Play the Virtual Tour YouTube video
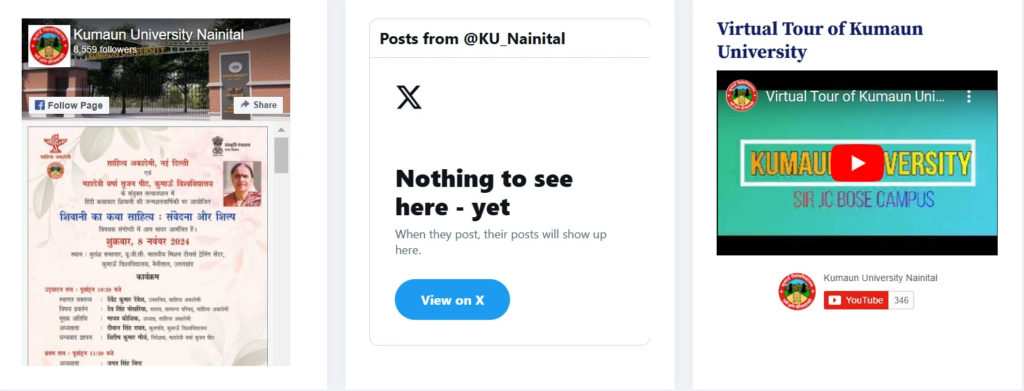 [x=857, y=163]
